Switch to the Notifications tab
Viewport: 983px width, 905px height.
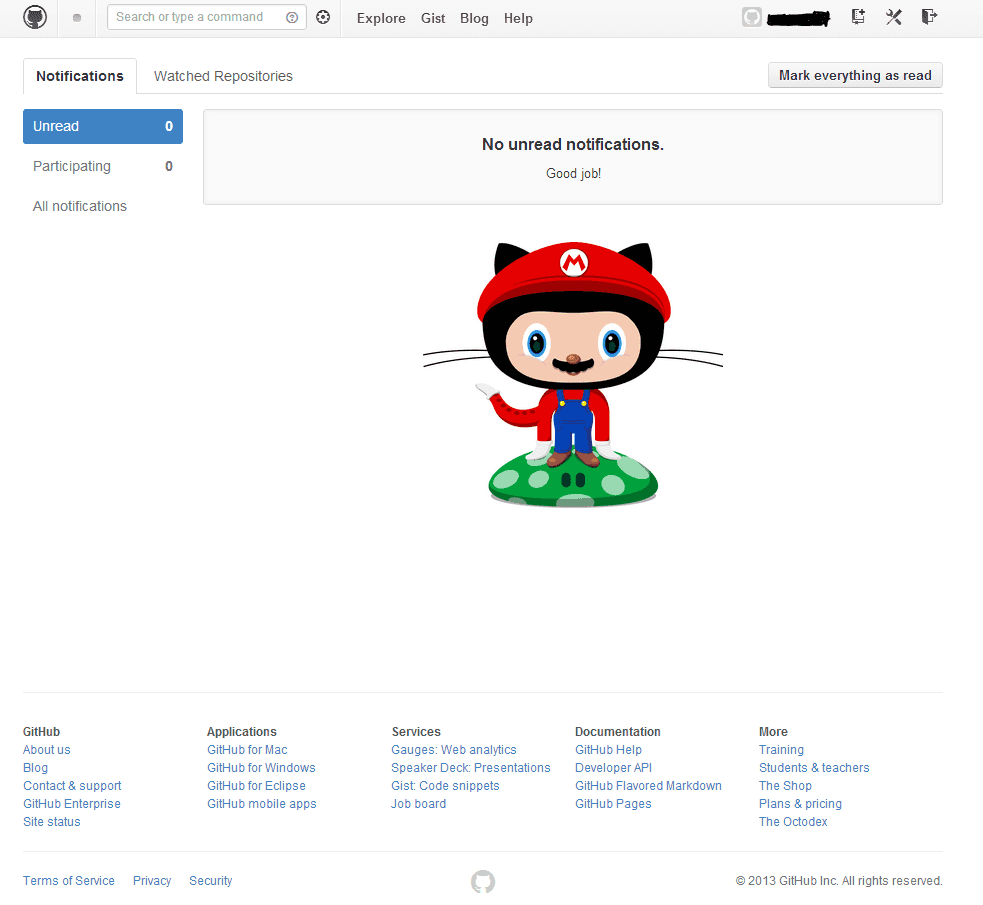pyautogui.click(x=80, y=76)
